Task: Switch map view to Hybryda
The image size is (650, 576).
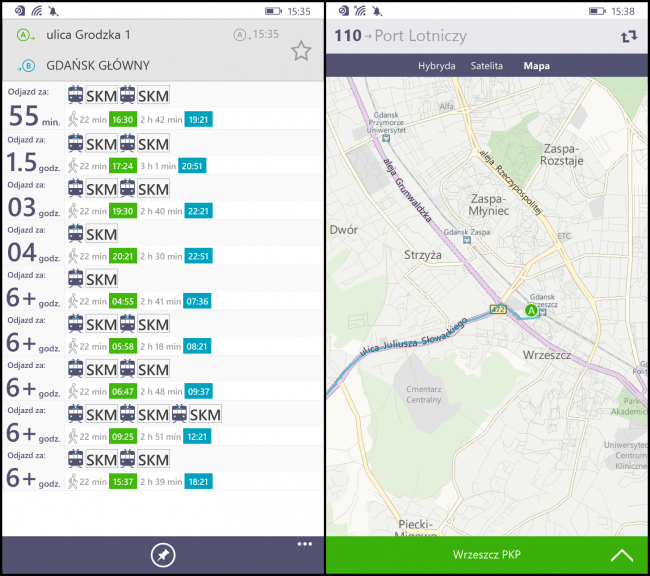Action: click(x=437, y=66)
